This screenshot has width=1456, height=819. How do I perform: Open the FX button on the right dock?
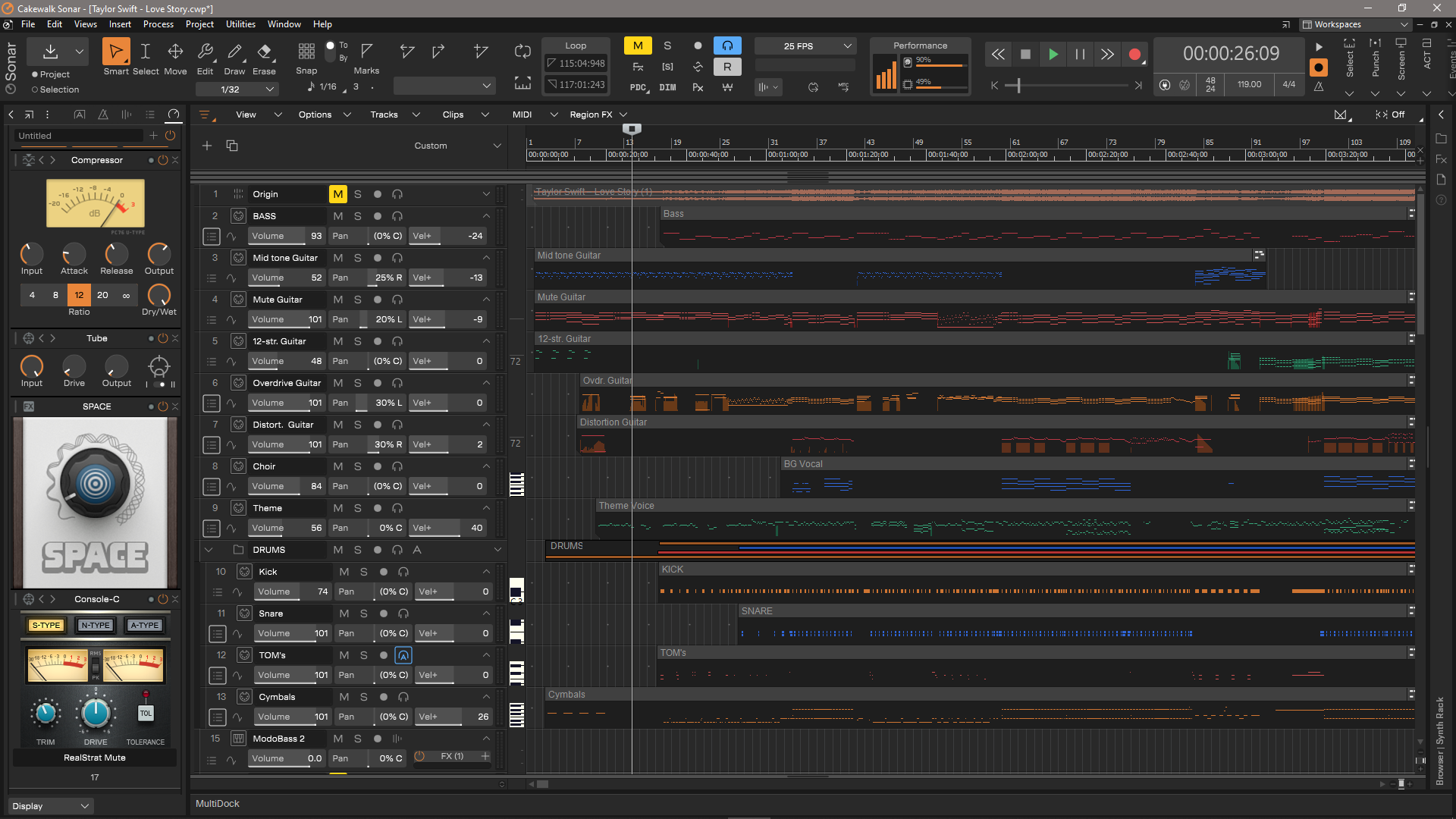tap(1442, 159)
